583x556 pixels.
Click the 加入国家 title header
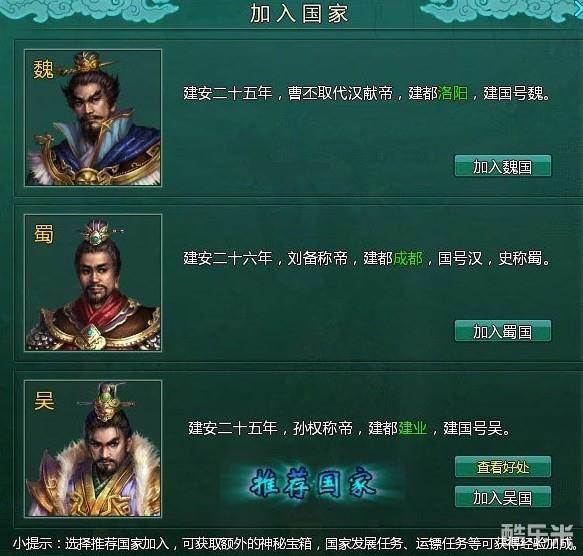pos(299,14)
